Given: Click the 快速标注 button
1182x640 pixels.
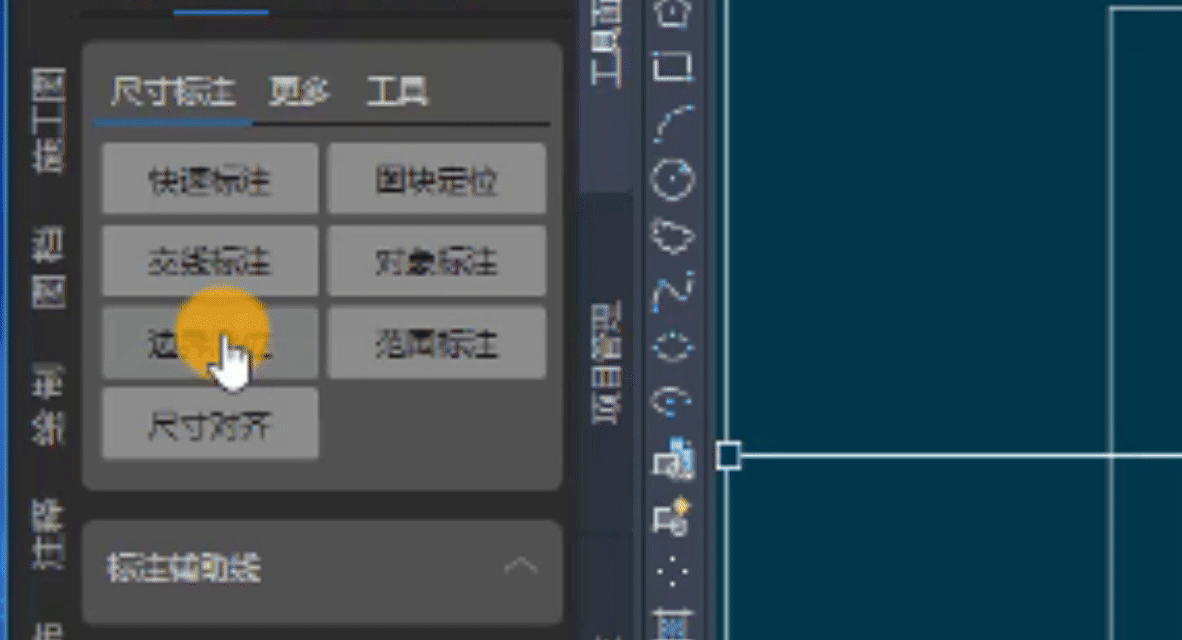Looking at the screenshot, I should (210, 179).
